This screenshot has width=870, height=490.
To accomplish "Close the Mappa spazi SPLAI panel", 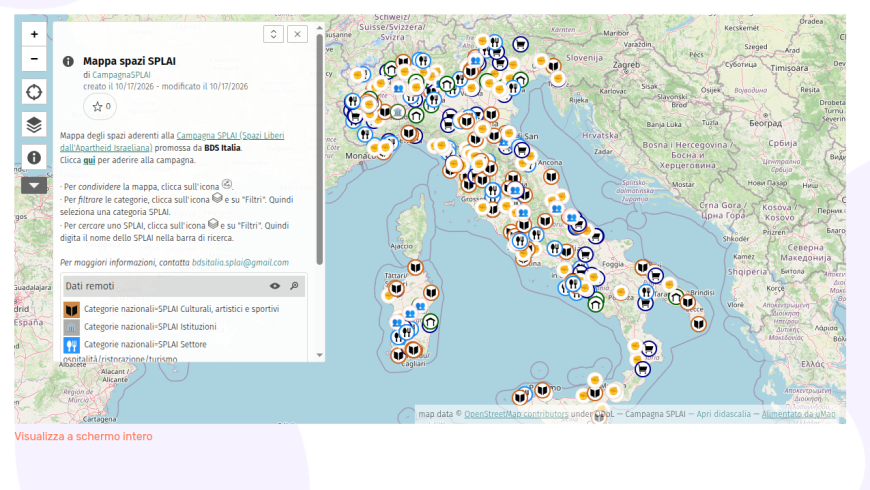I will coord(297,34).
